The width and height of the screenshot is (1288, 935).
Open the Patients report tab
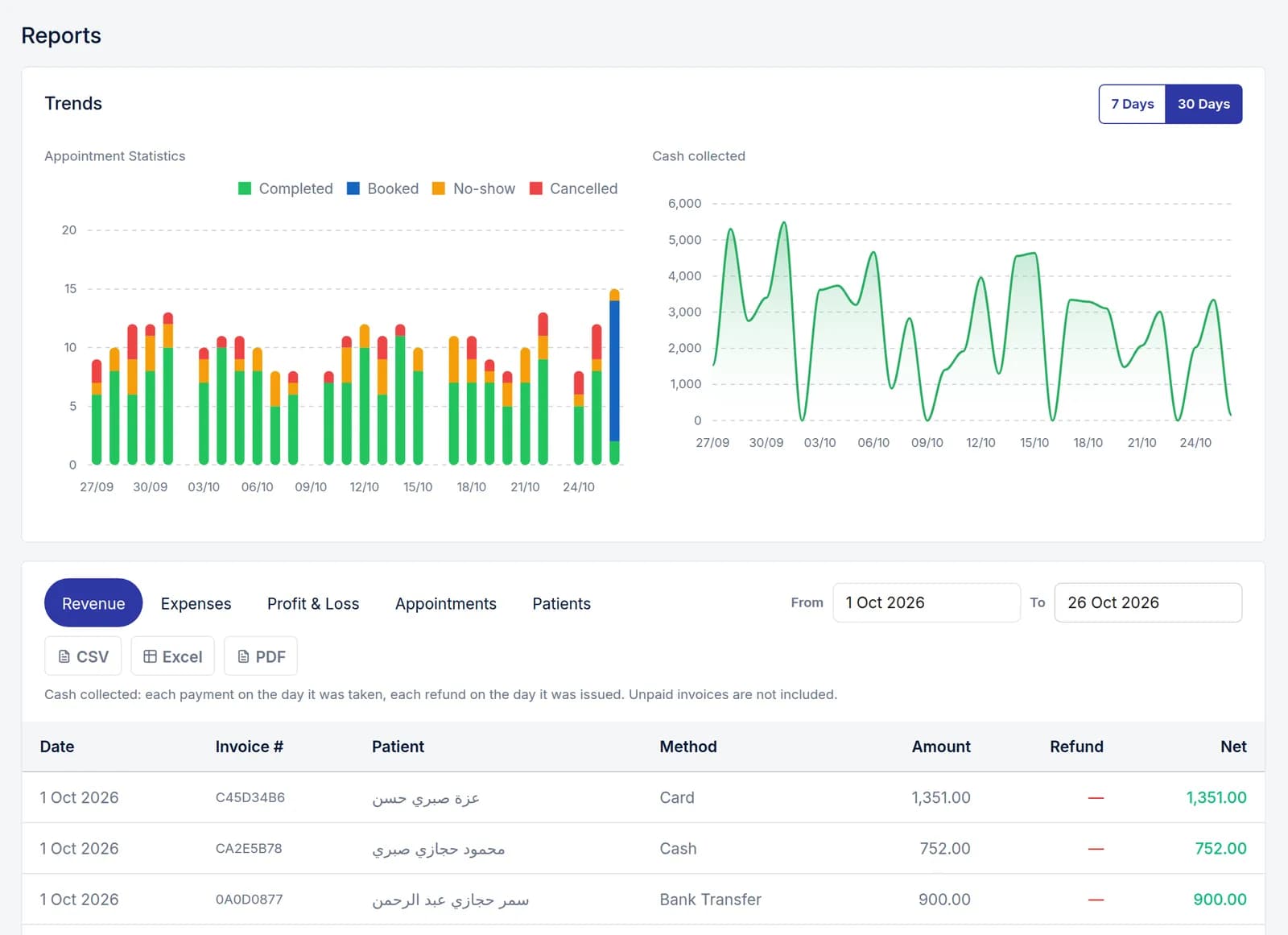coord(561,603)
